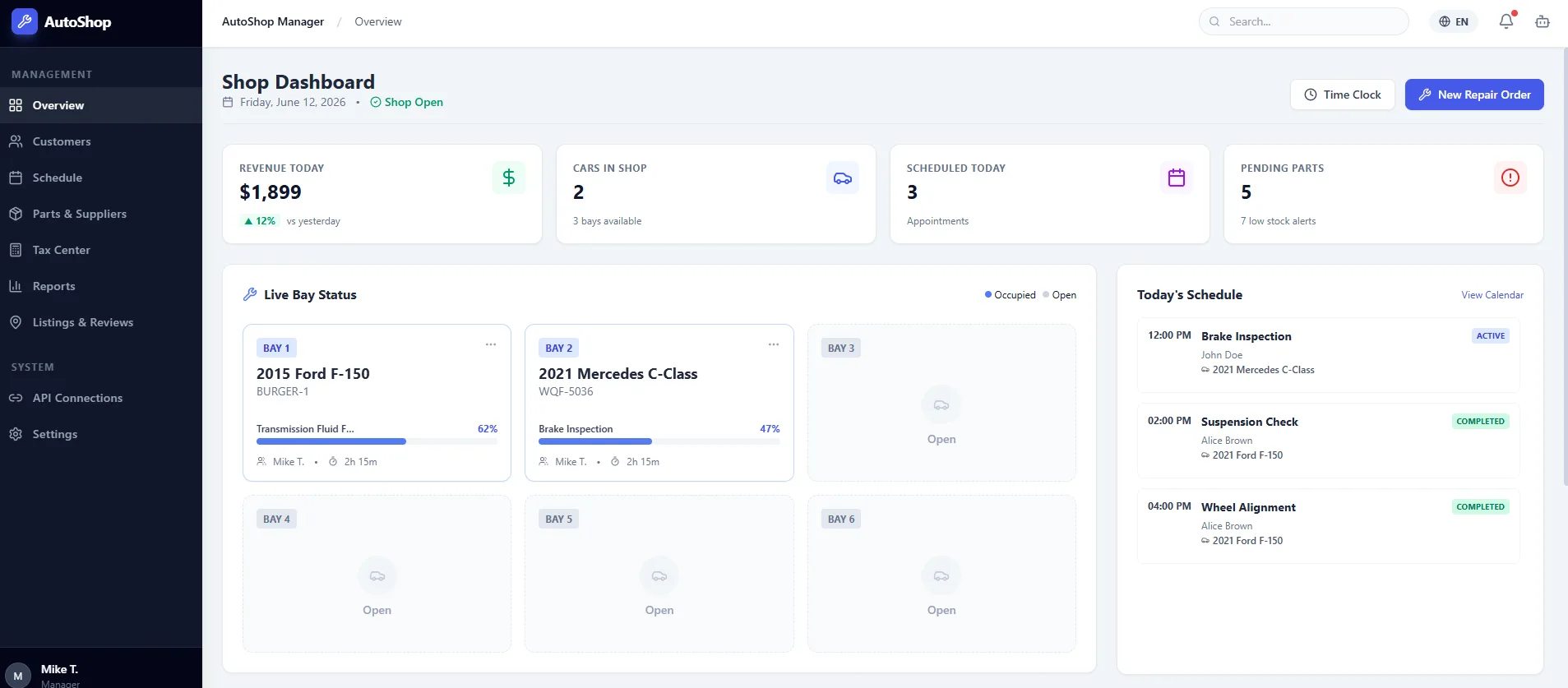This screenshot has height=688, width=1568.
Task: Click the Brake Inspection progress bar at 47%
Action: click(659, 441)
